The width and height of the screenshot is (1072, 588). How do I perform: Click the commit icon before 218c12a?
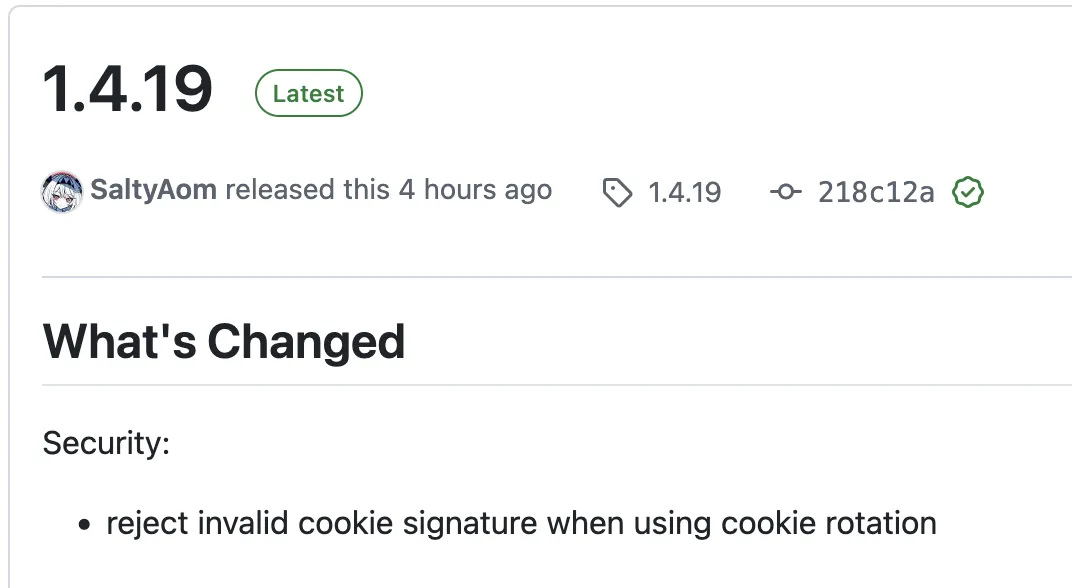point(786,192)
